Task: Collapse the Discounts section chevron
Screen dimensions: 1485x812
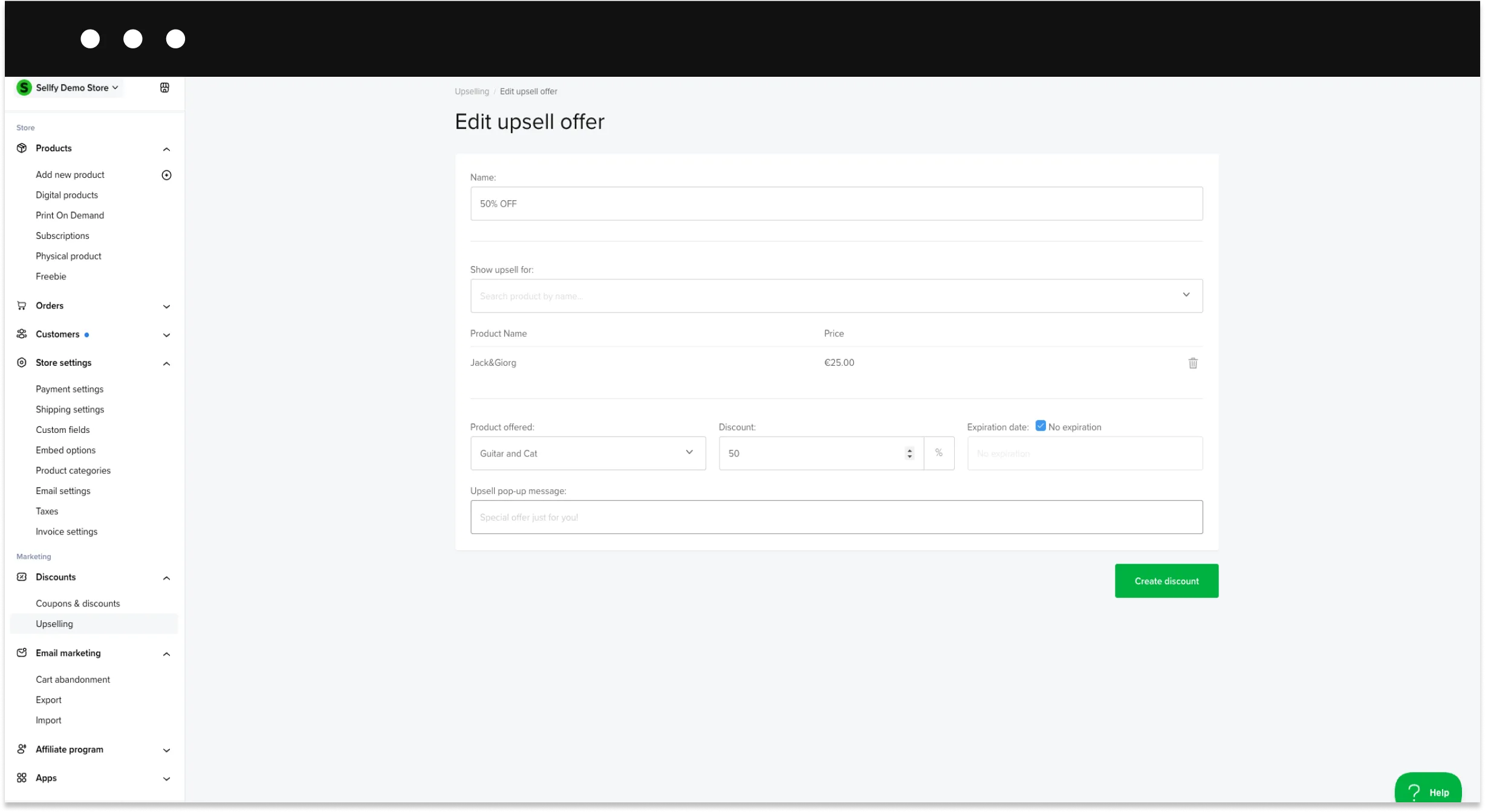Action: (167, 579)
